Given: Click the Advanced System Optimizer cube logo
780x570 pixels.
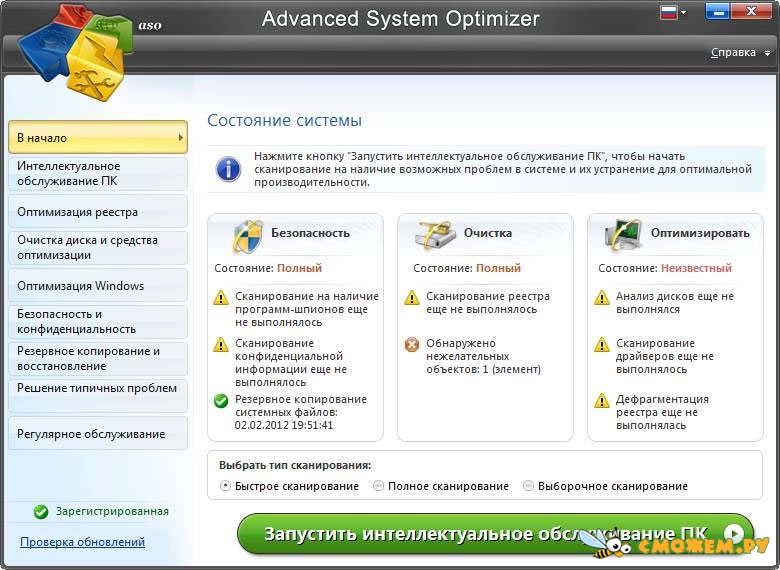Looking at the screenshot, I should click(76, 52).
